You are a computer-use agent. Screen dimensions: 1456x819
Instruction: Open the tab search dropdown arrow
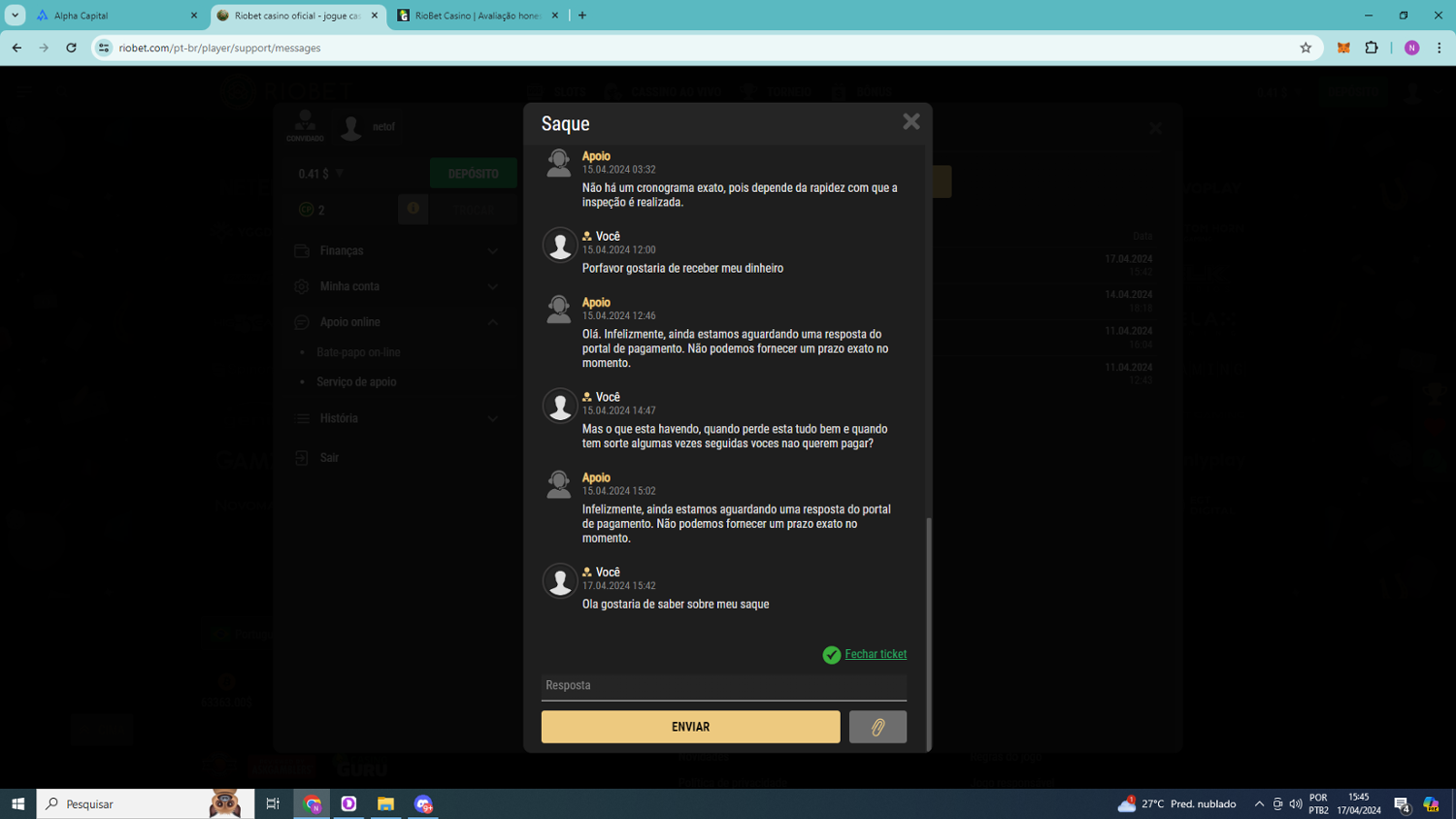coord(16,16)
